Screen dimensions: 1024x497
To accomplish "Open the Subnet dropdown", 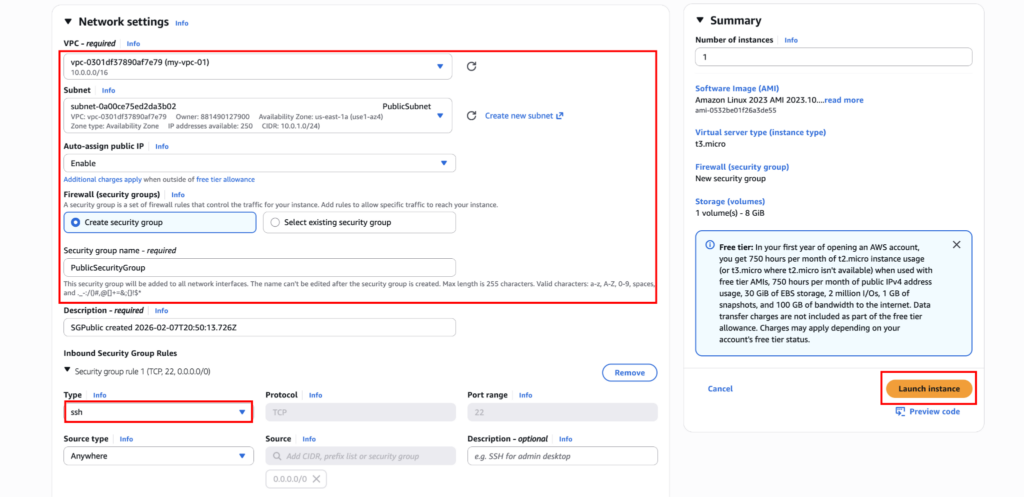I will [439, 115].
